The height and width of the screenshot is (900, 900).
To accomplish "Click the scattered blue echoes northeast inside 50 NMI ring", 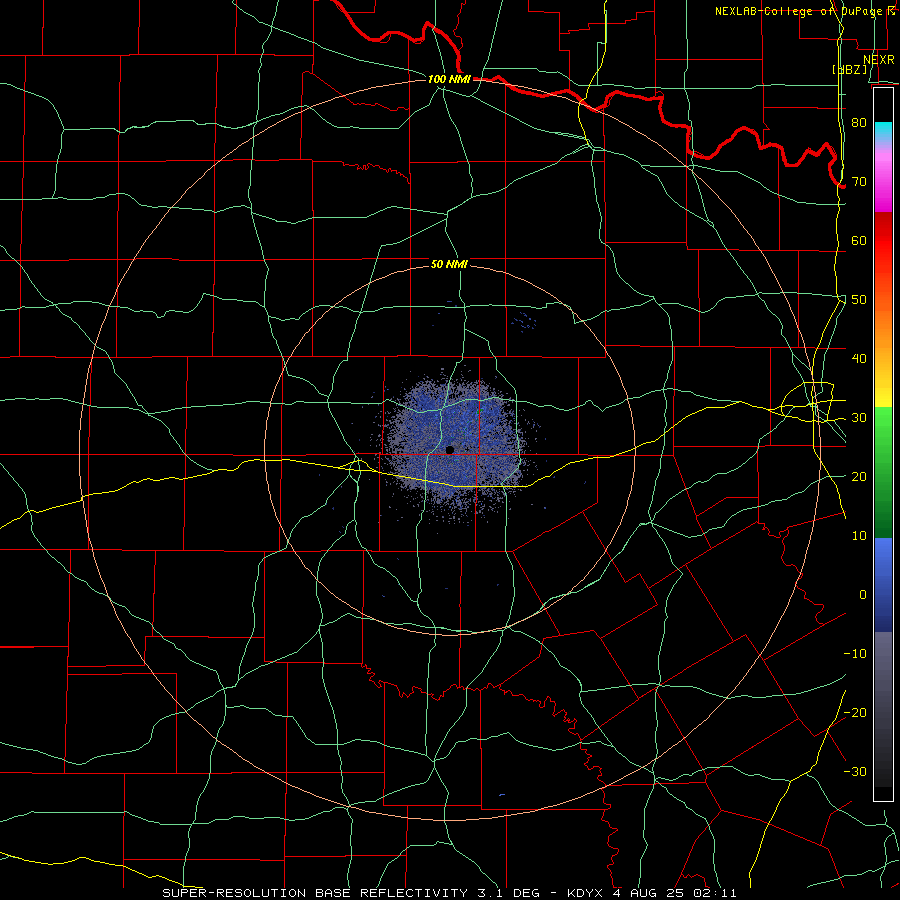I will point(525,322).
